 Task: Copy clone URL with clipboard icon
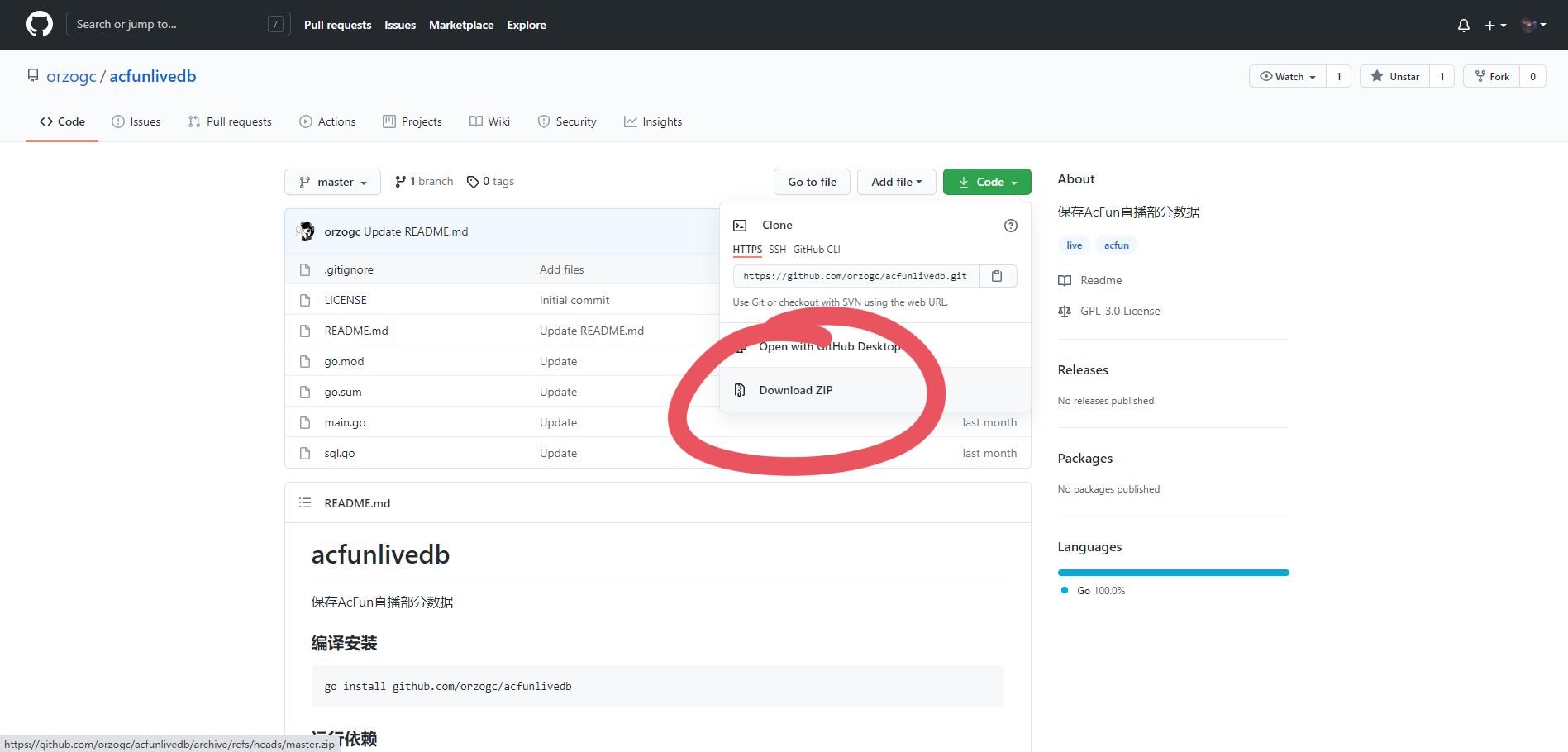coord(997,276)
